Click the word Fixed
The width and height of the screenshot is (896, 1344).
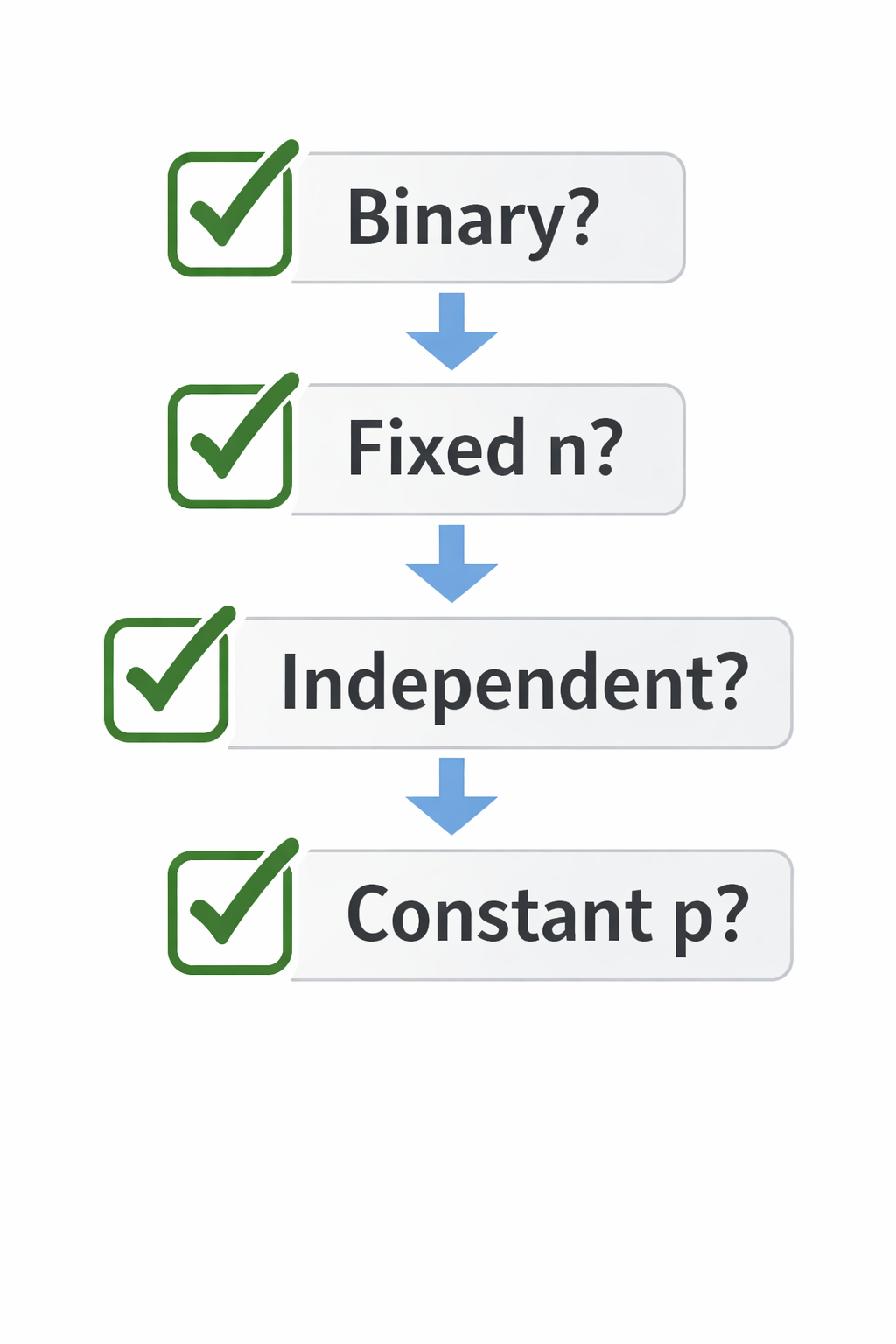(436, 448)
